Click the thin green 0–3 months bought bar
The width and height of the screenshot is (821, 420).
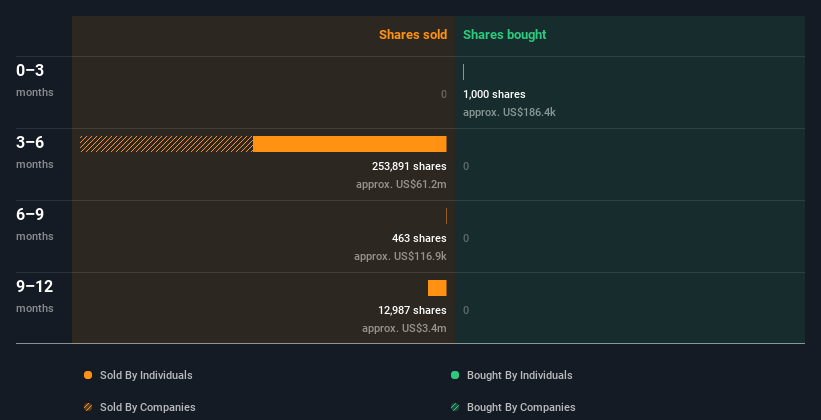pos(463,72)
